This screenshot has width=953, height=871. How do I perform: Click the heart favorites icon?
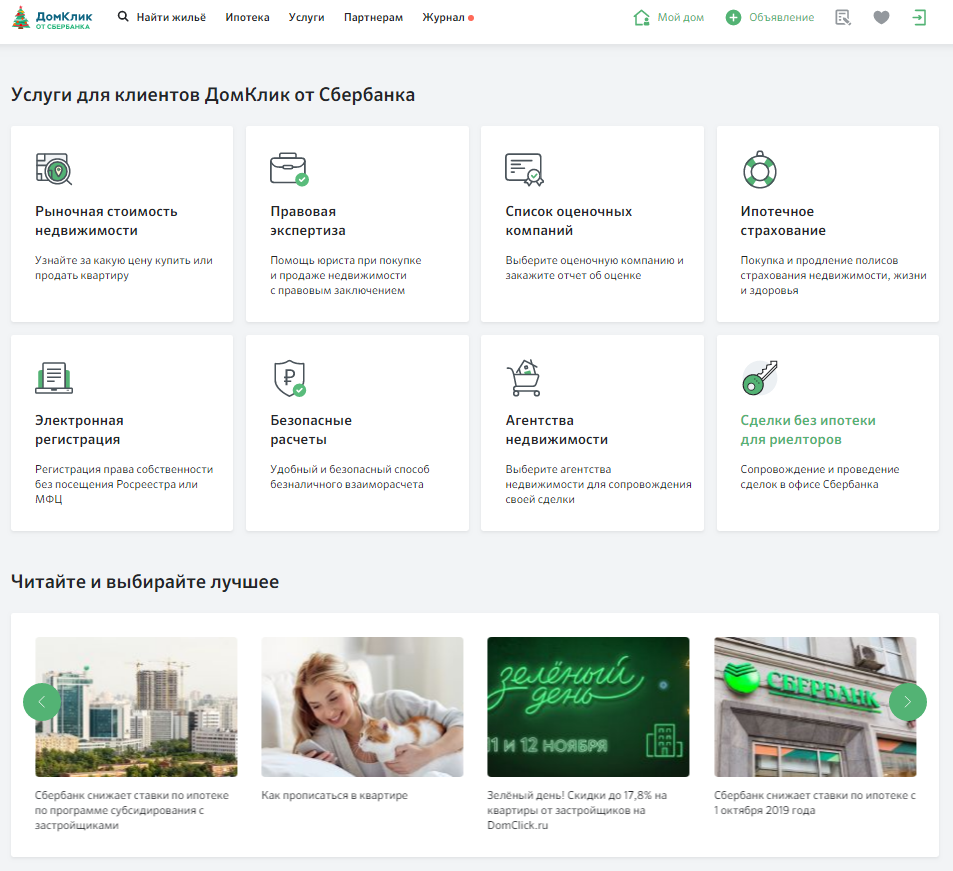tap(881, 18)
